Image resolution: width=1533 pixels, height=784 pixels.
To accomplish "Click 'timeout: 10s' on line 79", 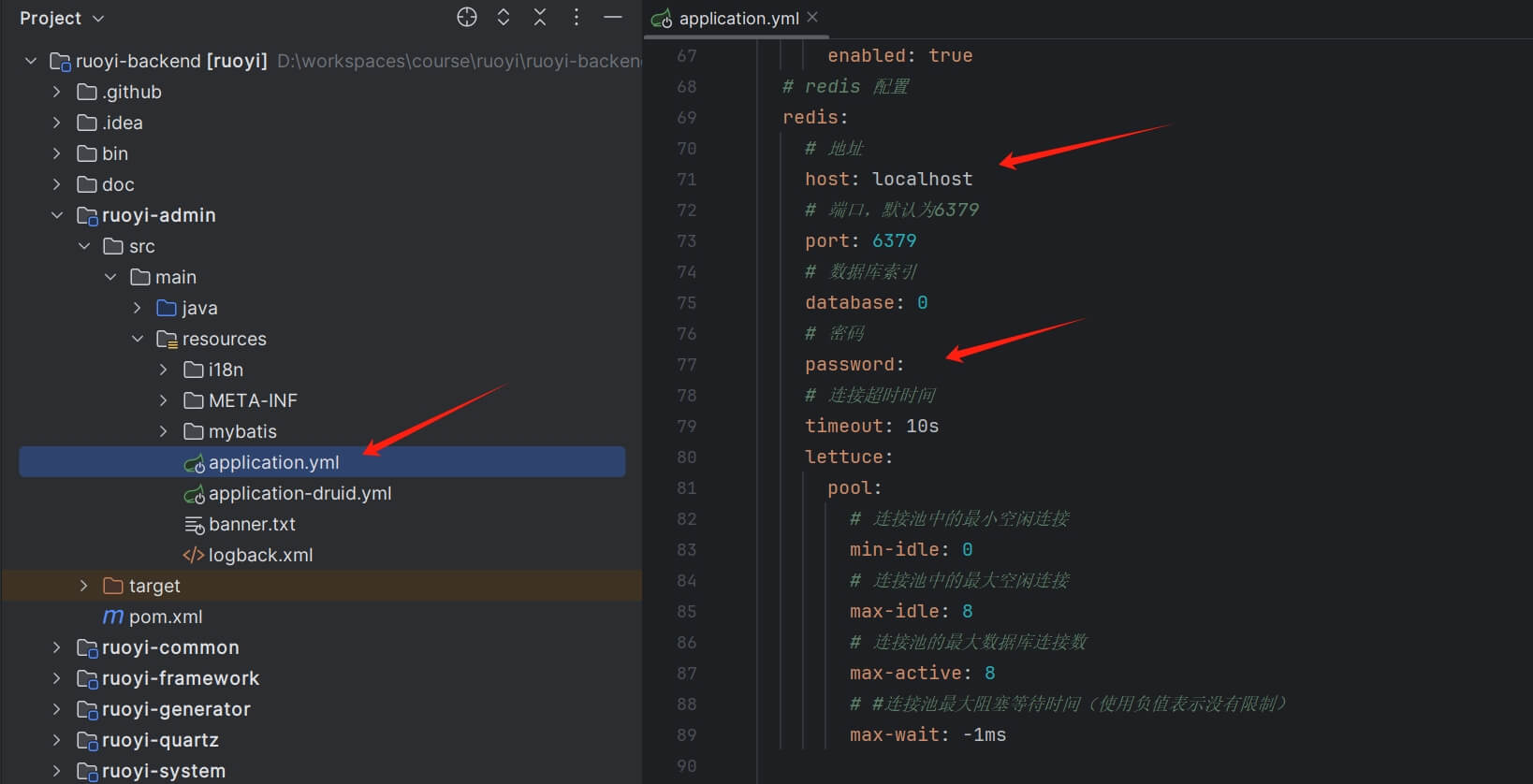I will coord(871,426).
